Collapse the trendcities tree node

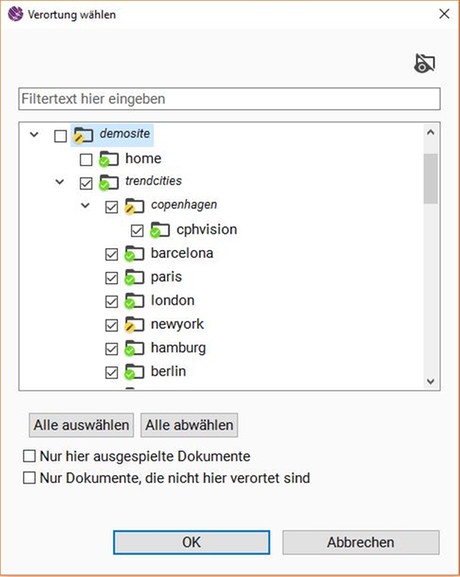[x=60, y=181]
